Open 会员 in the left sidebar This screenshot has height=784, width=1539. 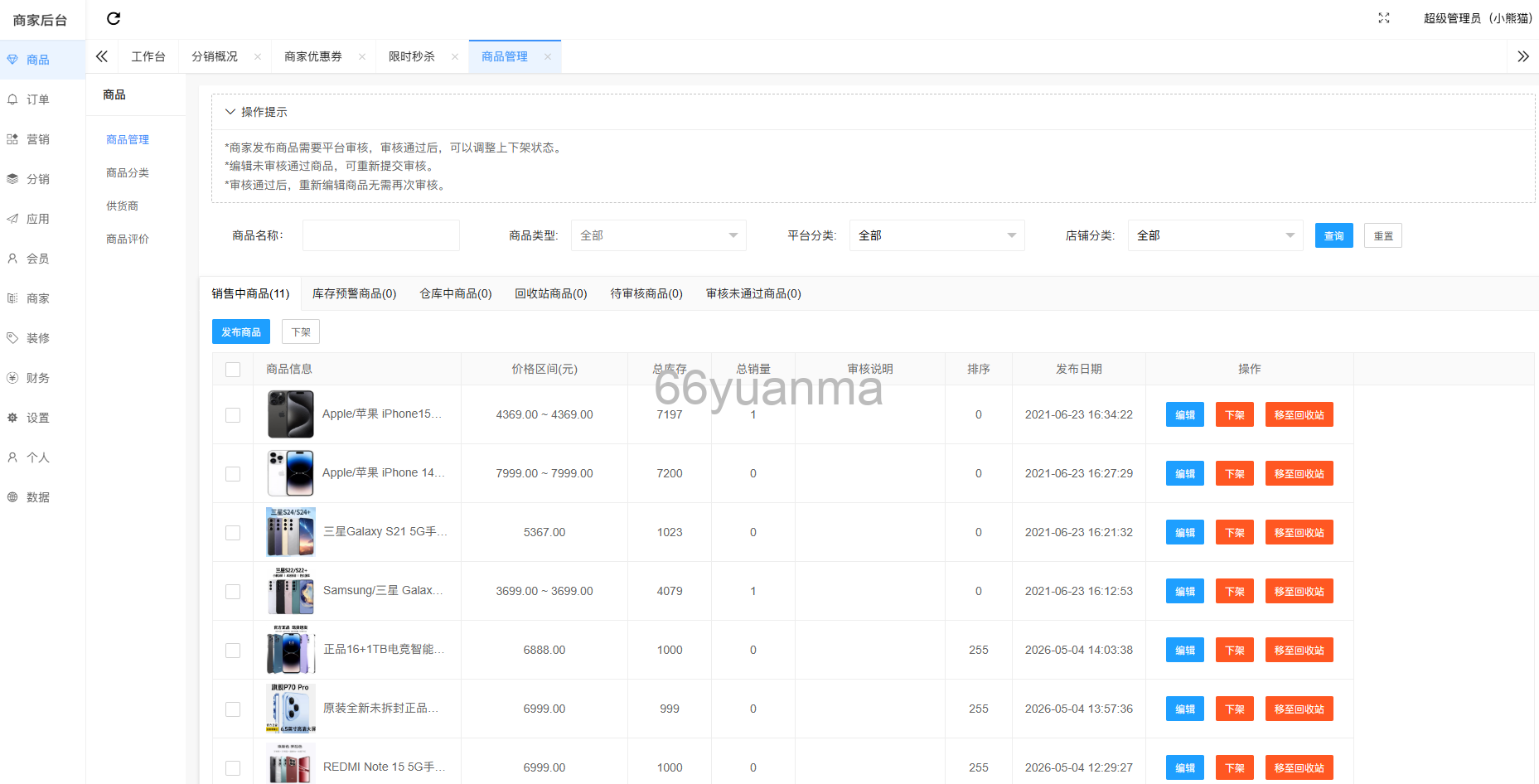pyautogui.click(x=42, y=259)
